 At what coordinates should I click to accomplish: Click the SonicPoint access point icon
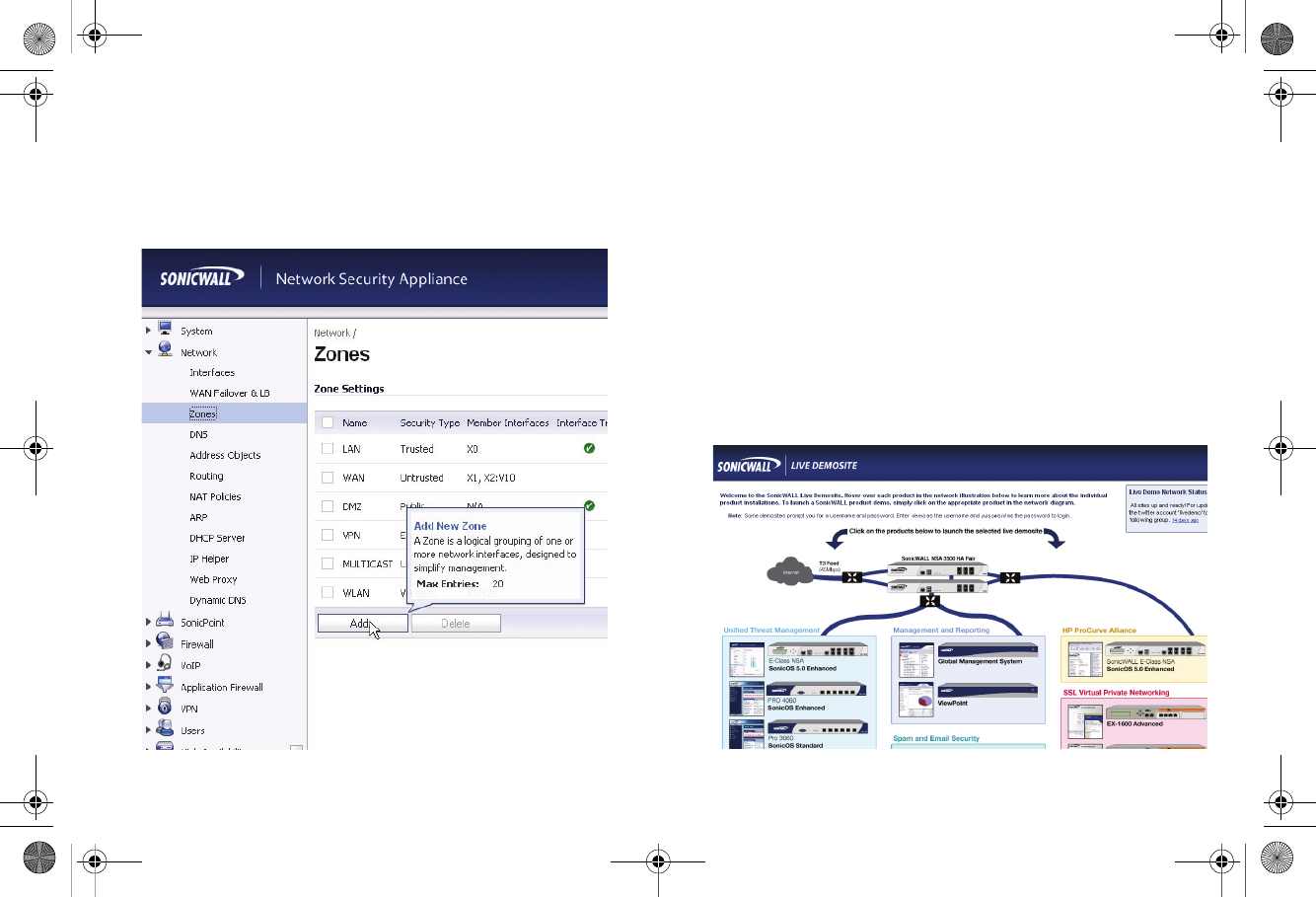pyautogui.click(x=165, y=621)
